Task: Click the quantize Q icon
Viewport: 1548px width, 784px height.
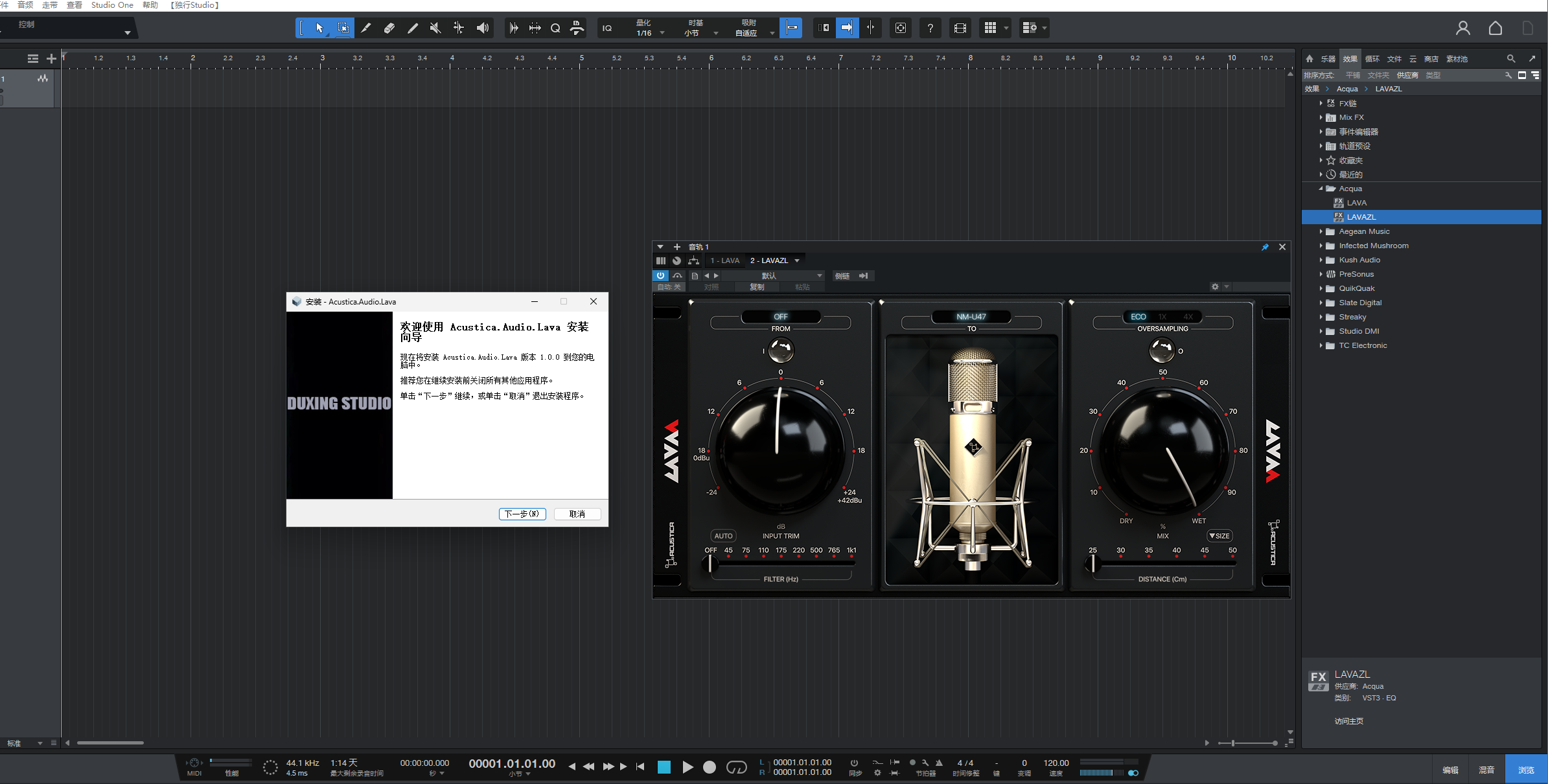Action: click(x=555, y=28)
